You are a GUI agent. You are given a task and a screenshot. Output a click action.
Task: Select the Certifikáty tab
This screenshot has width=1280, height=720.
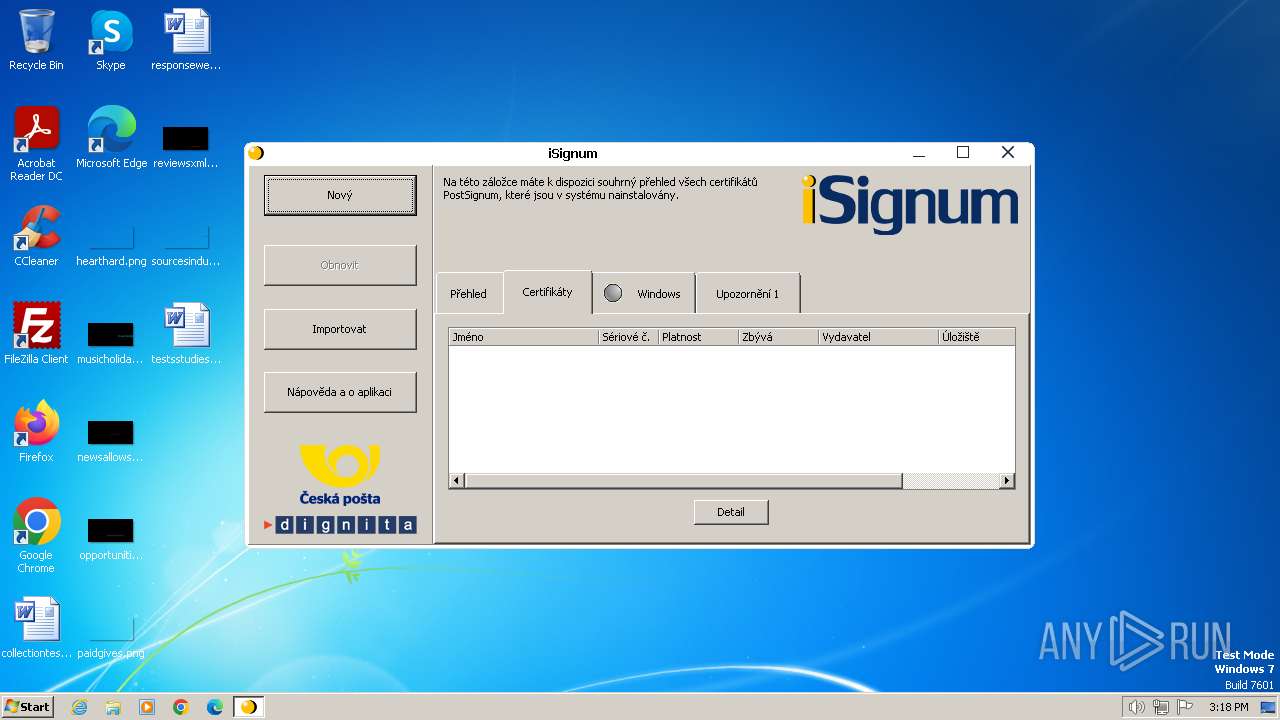547,292
